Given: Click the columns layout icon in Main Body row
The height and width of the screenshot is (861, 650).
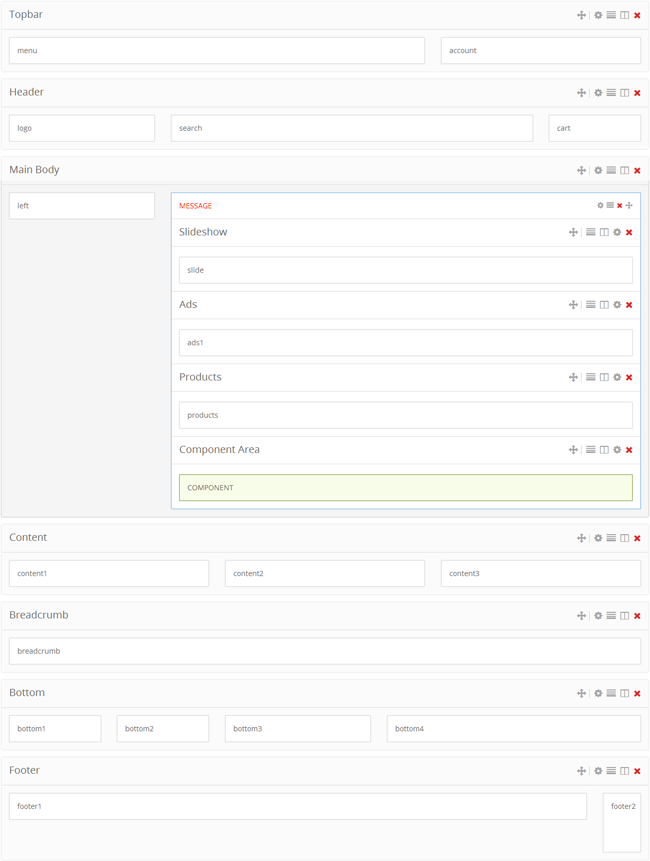Looking at the screenshot, I should [624, 170].
